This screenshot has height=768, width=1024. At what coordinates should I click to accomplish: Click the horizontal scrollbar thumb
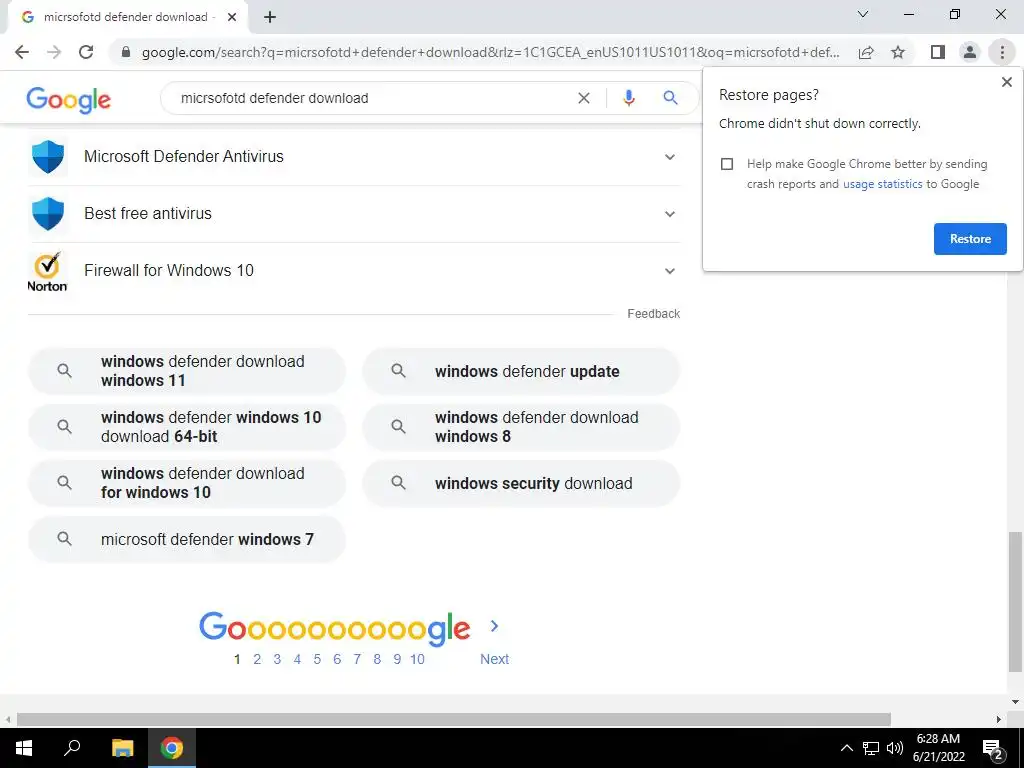pos(454,720)
